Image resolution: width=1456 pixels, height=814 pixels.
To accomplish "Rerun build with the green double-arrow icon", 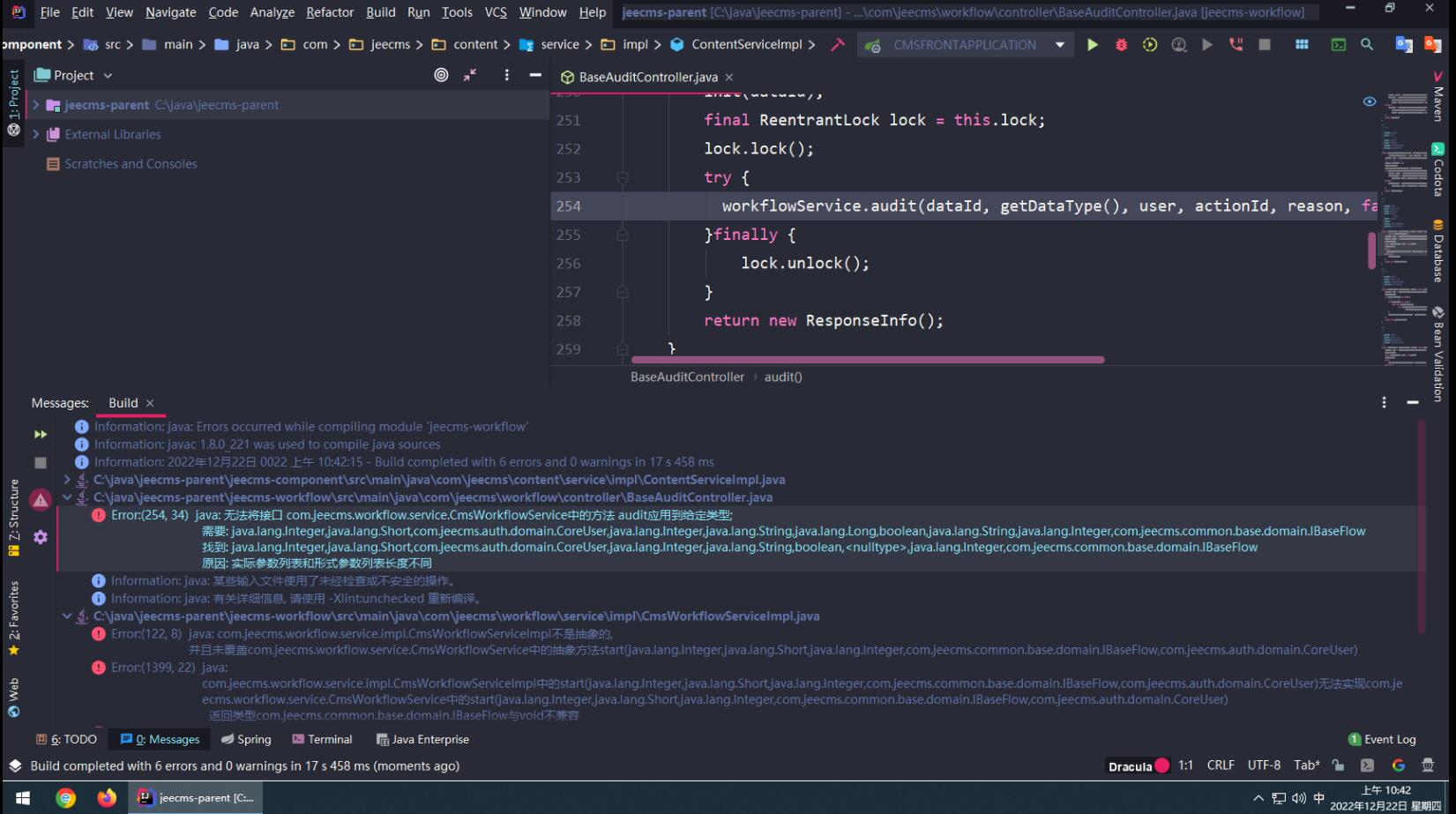I will [41, 434].
